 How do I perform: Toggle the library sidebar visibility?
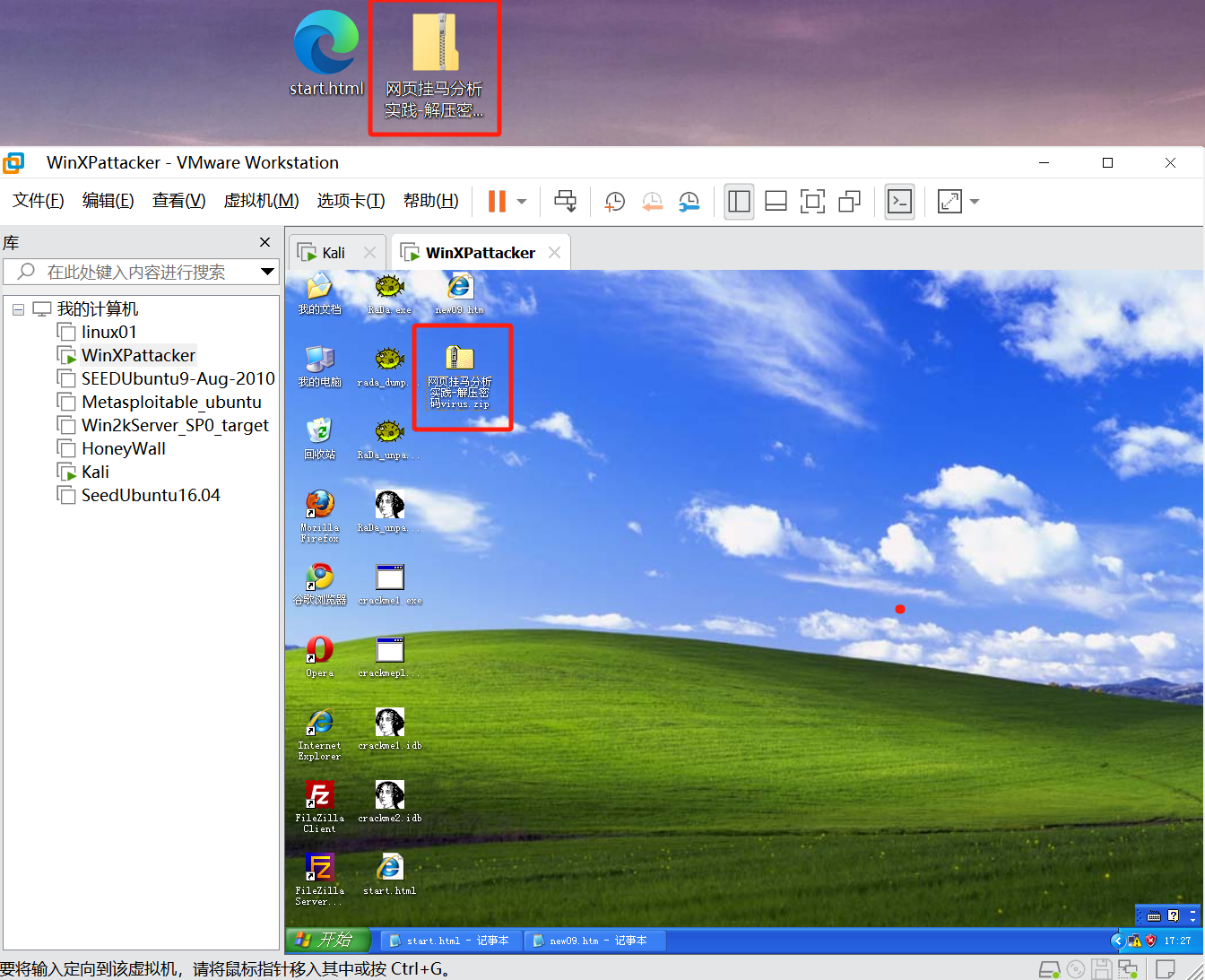[740, 202]
